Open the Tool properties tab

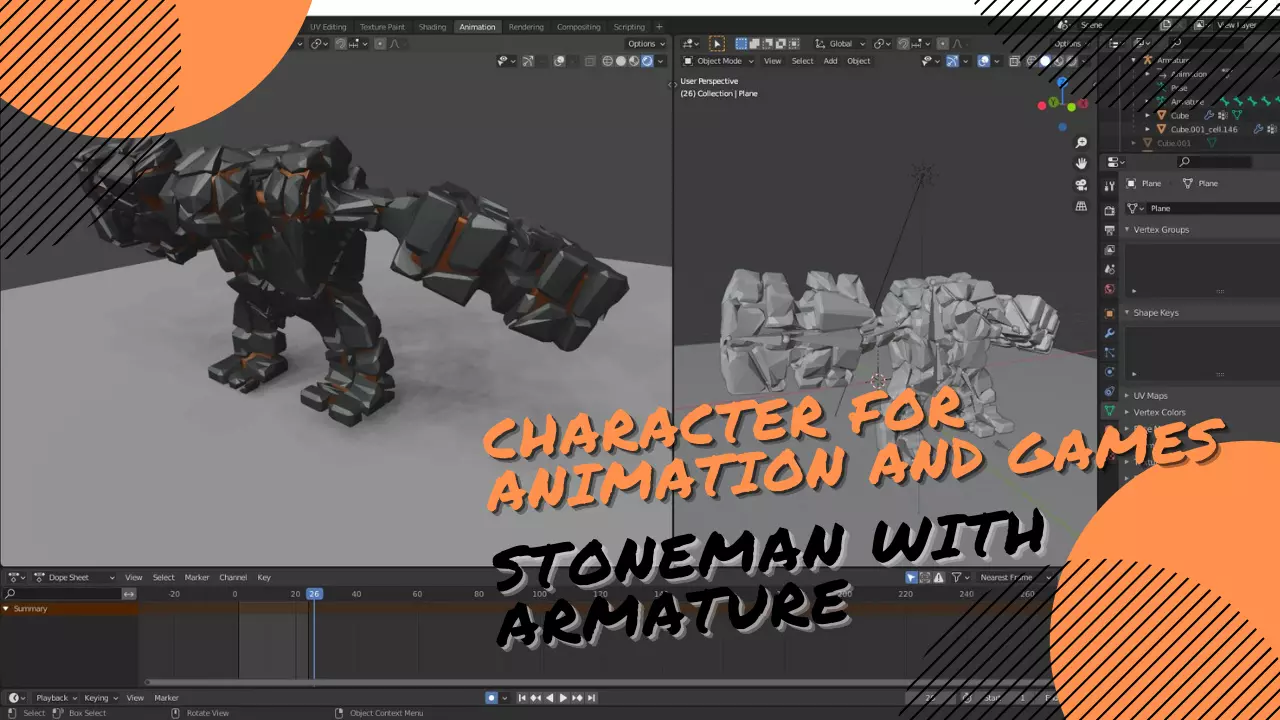(1109, 186)
